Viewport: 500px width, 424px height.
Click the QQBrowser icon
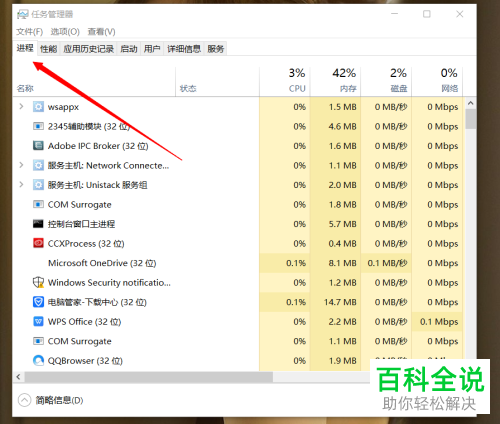38,360
